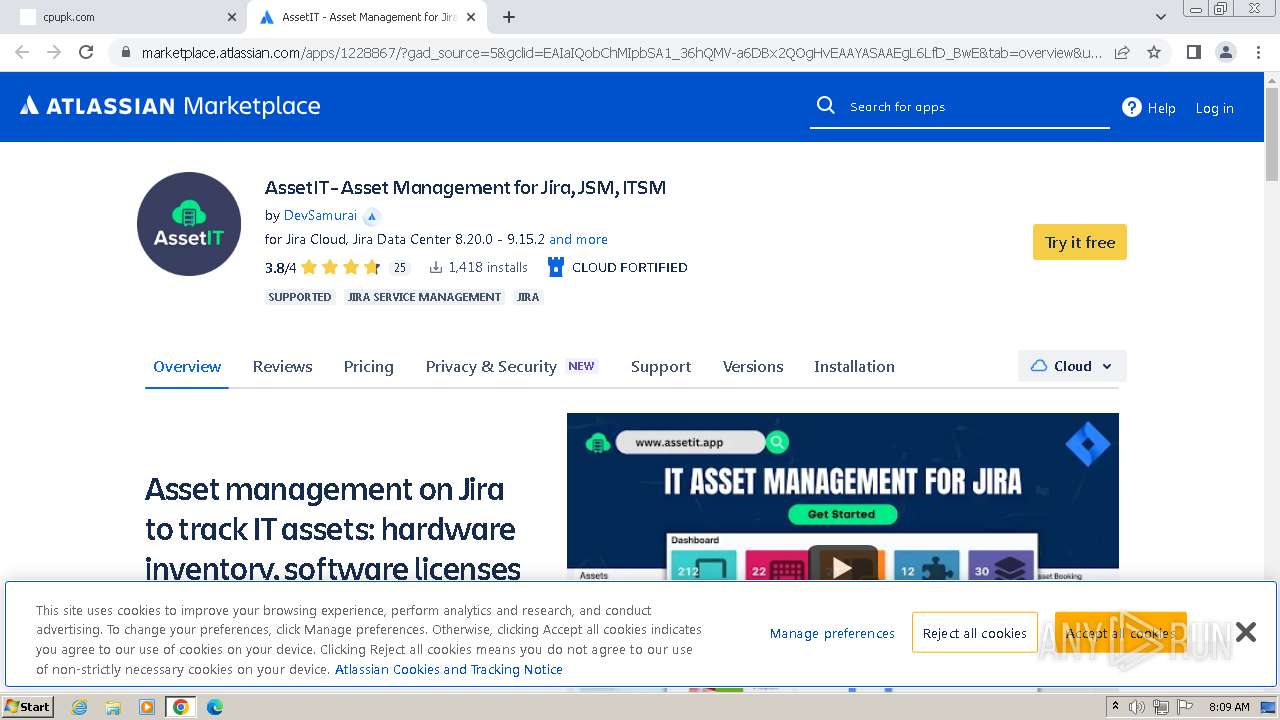Click Reject all cookies button

(x=975, y=633)
